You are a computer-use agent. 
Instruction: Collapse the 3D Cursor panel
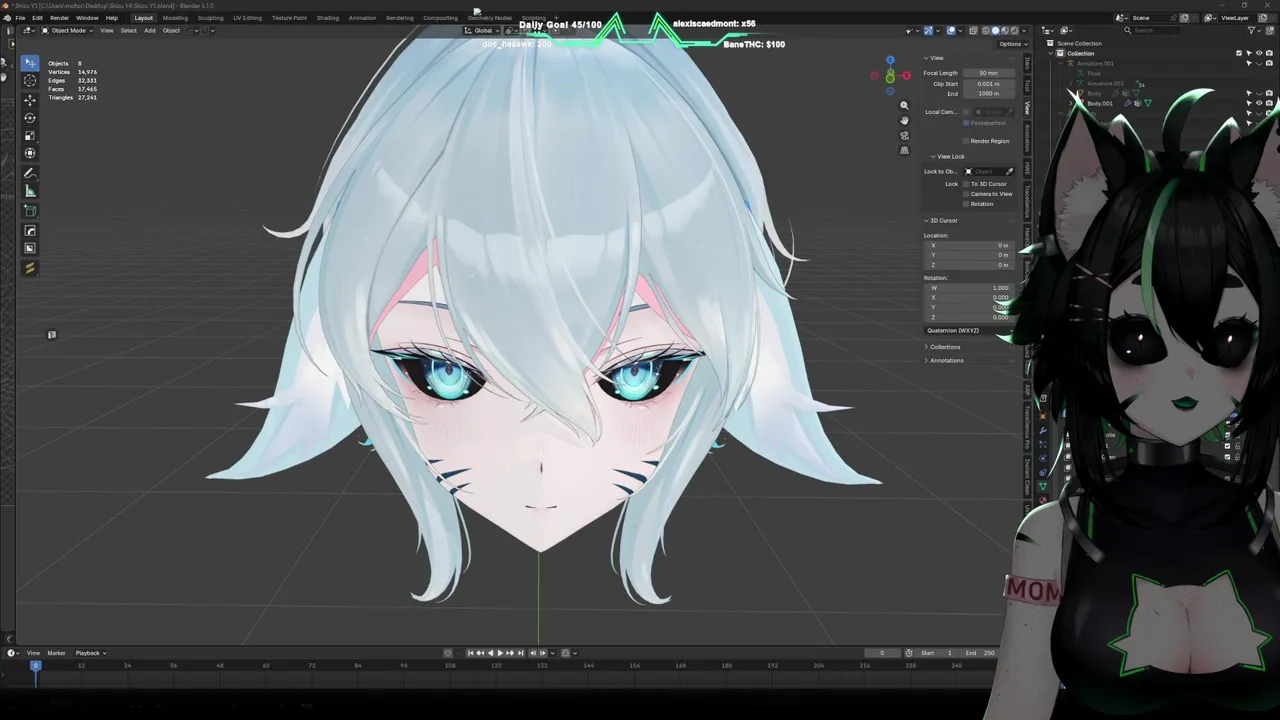pos(941,220)
